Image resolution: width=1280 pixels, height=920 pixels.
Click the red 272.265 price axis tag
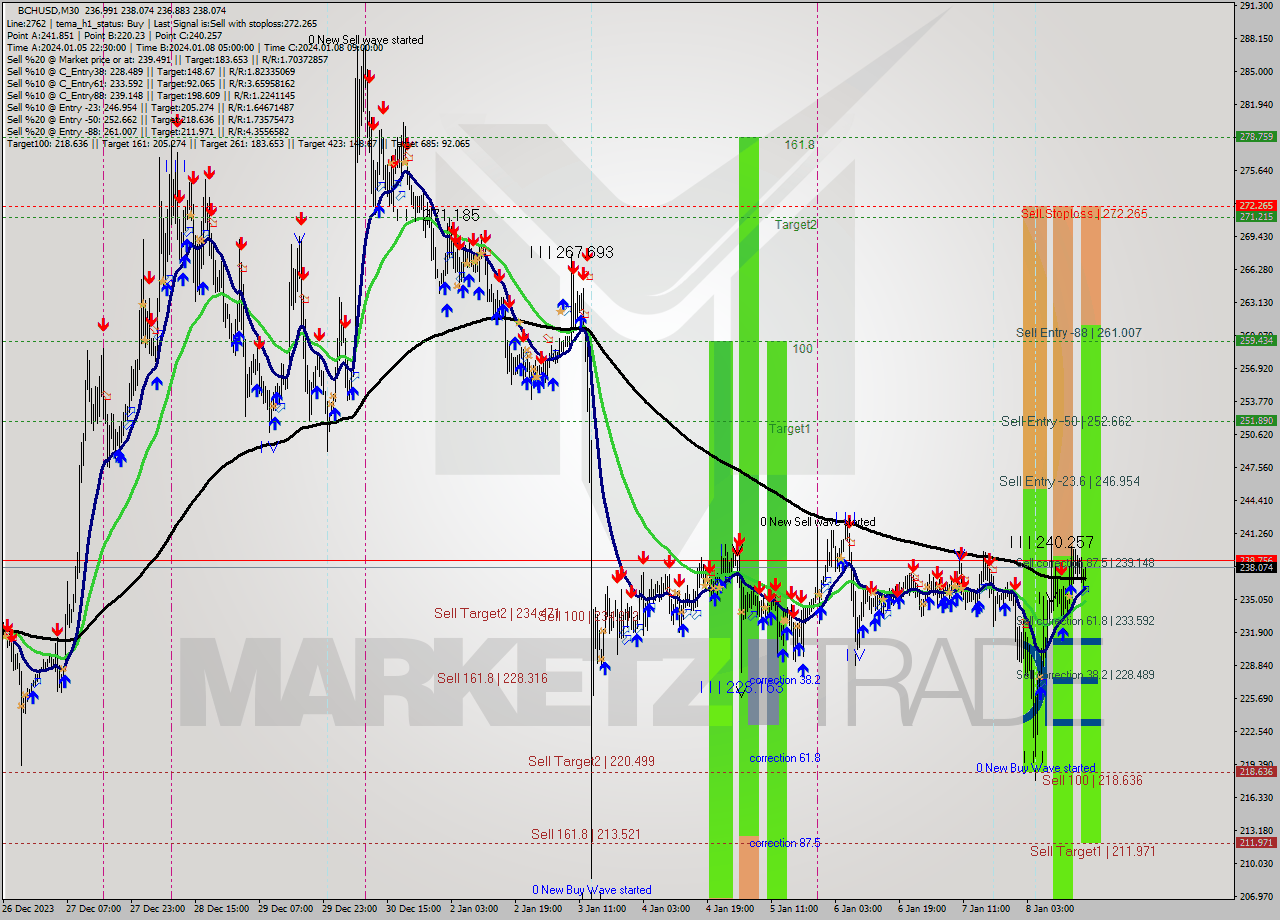pyautogui.click(x=1256, y=206)
